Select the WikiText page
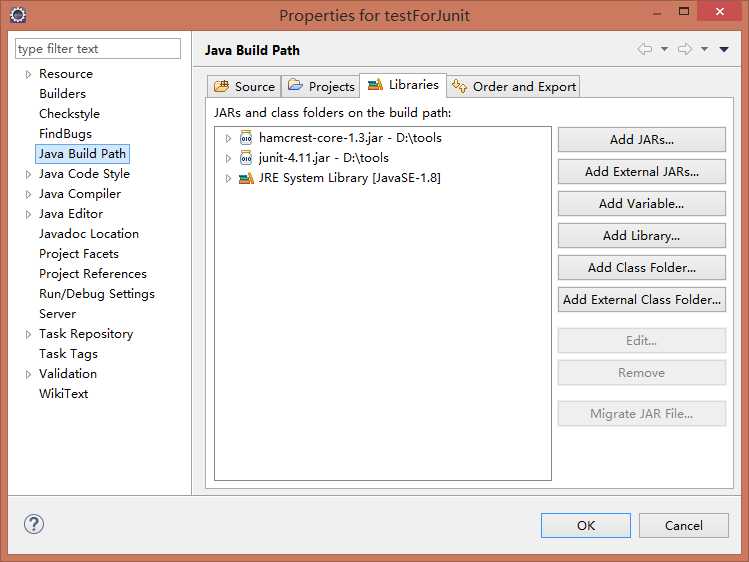Viewport: 749px width, 562px height. tap(64, 393)
